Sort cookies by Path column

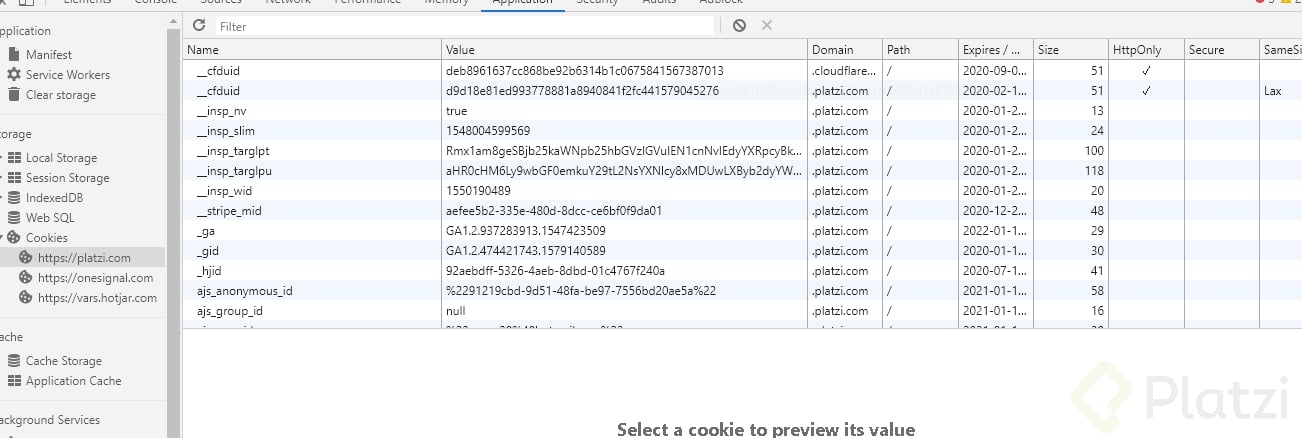tap(919, 50)
